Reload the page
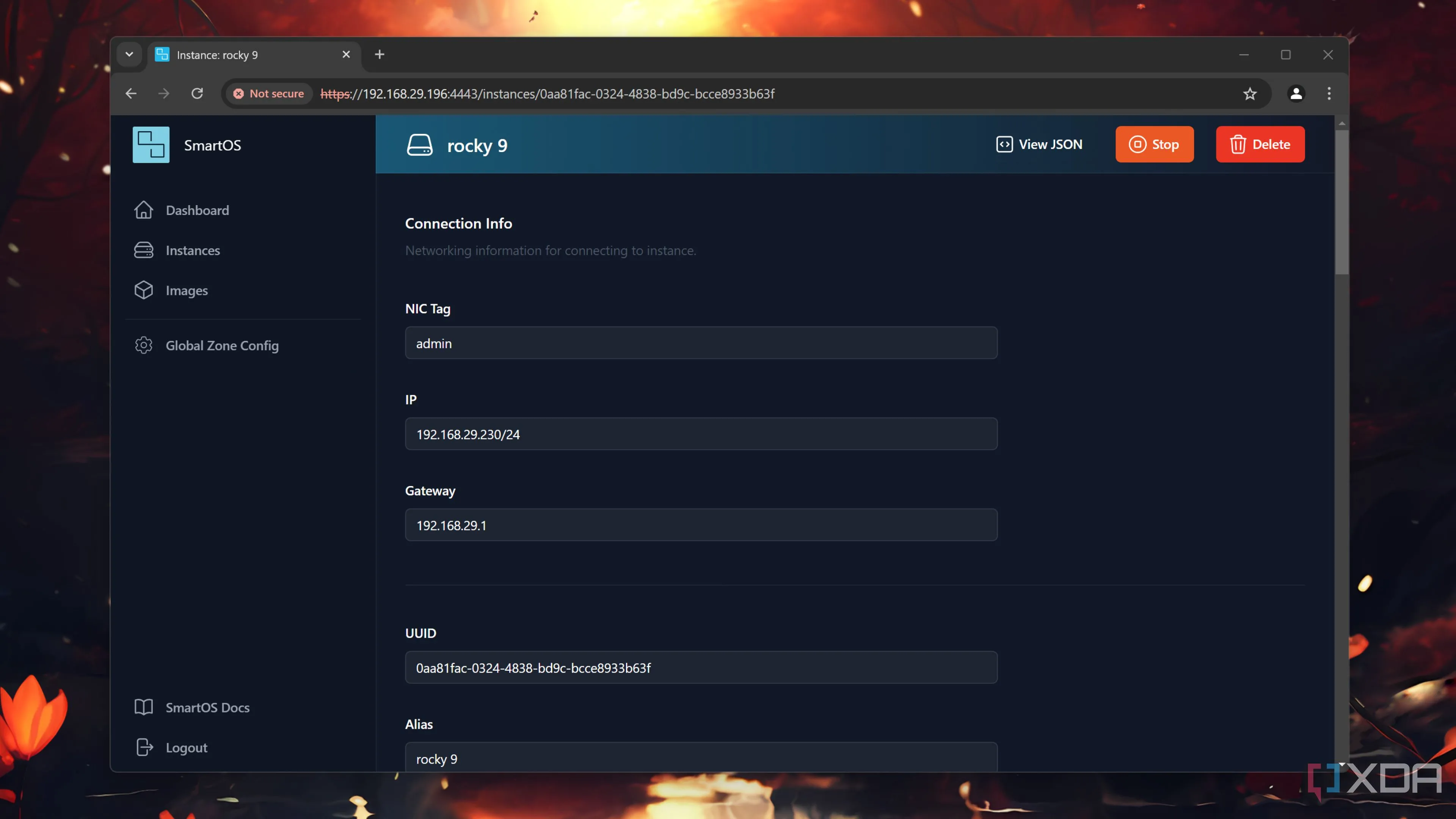Viewport: 1456px width, 819px height. click(197, 94)
